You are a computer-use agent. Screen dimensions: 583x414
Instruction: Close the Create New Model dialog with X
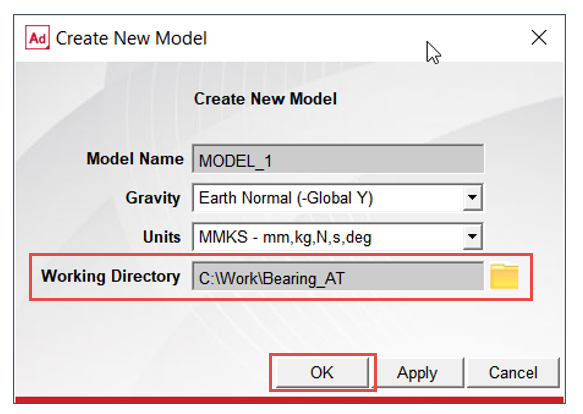539,38
